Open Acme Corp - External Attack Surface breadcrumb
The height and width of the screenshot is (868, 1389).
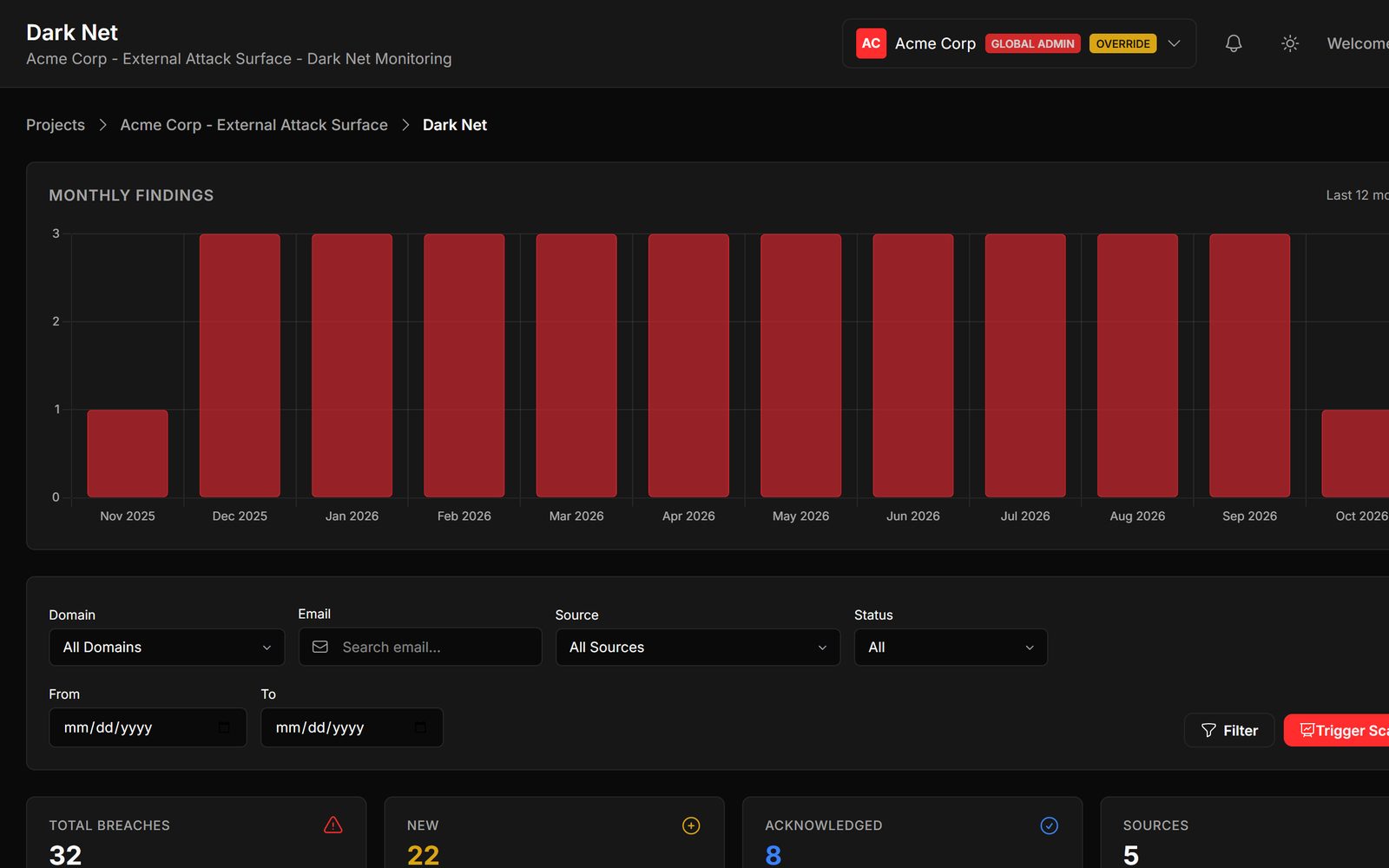click(x=253, y=125)
